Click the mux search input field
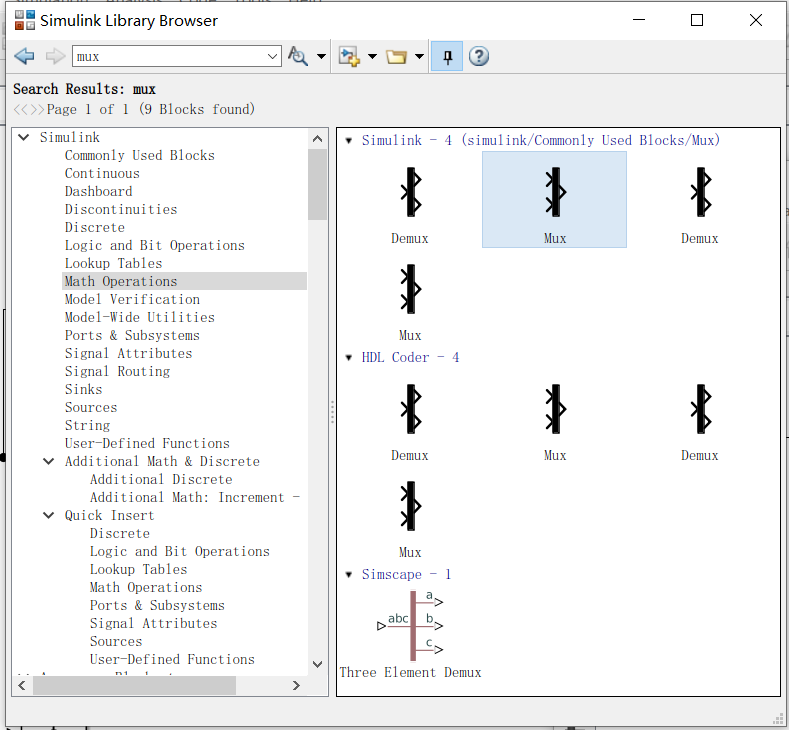 tap(170, 56)
